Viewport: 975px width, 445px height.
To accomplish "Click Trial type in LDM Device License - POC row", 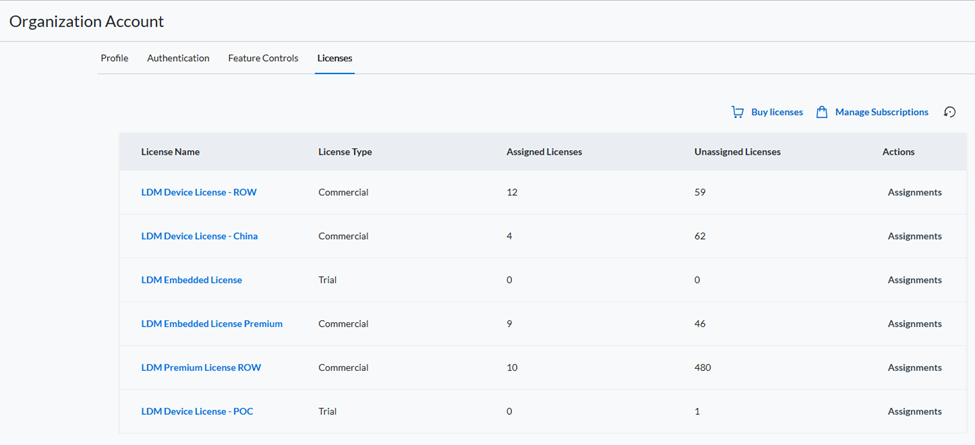I will [x=328, y=411].
